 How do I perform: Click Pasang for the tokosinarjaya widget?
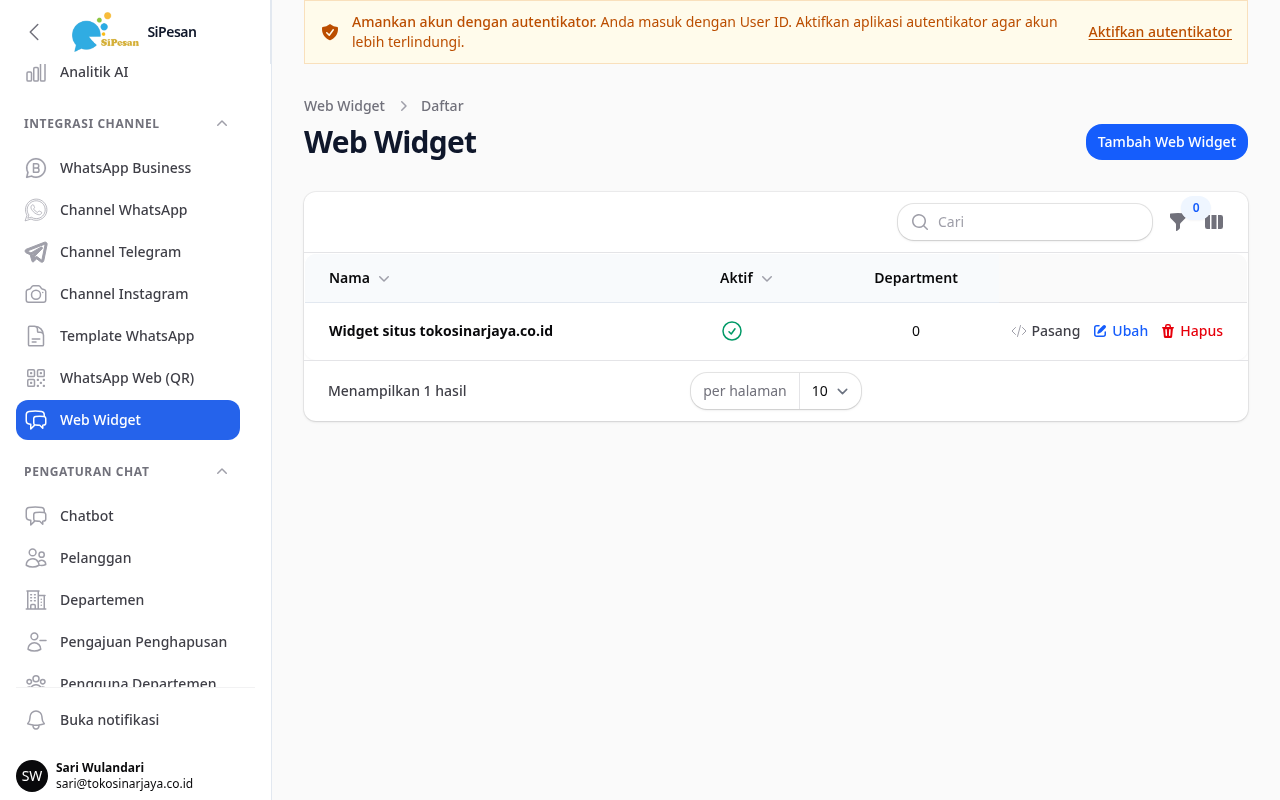click(1045, 331)
